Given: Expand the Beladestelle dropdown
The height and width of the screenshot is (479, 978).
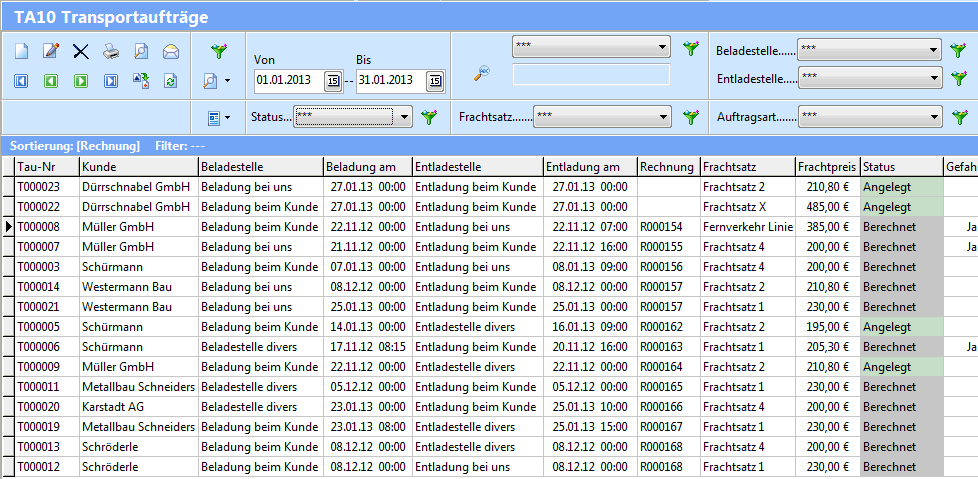Looking at the screenshot, I should pyautogui.click(x=932, y=48).
